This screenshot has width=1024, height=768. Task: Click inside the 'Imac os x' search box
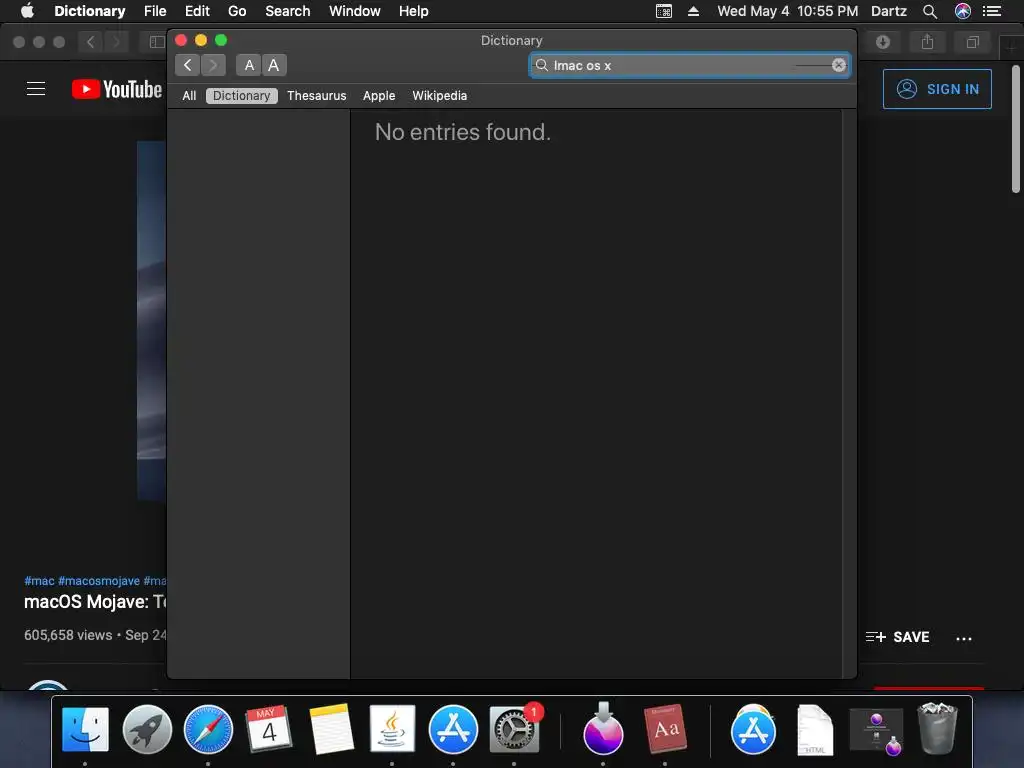(690, 65)
